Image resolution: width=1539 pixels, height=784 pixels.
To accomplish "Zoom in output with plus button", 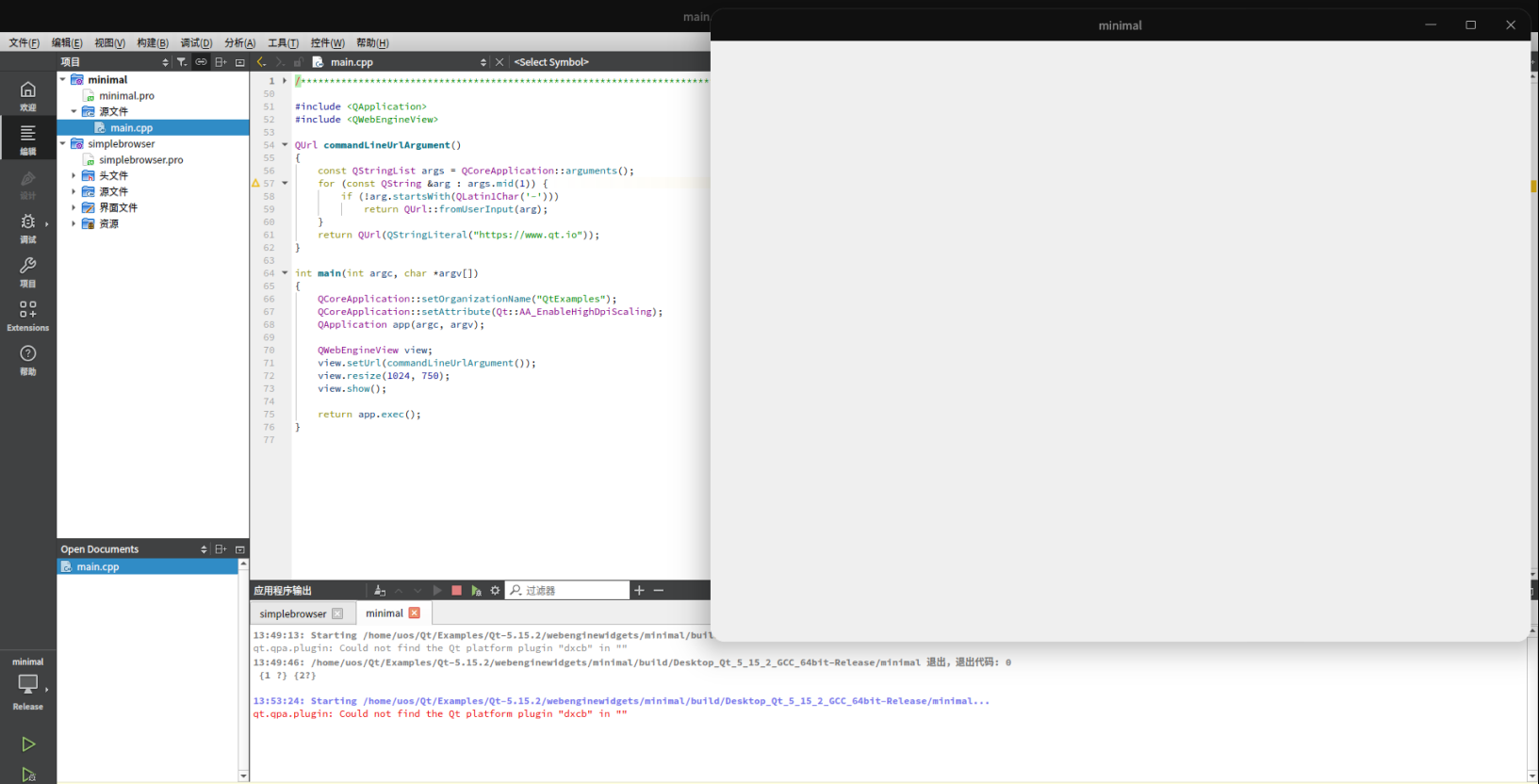I will point(639,591).
